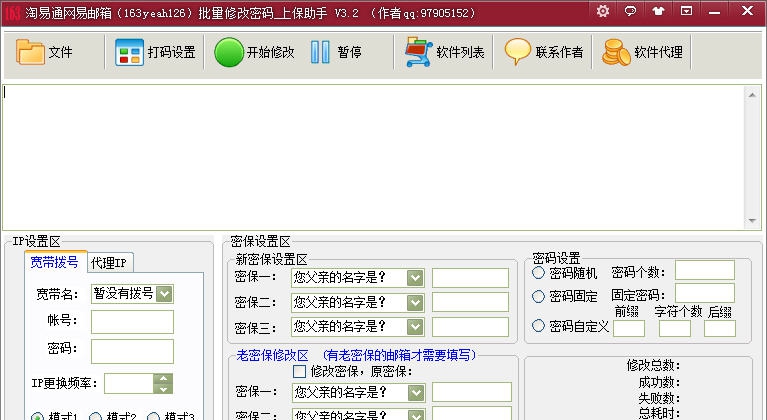This screenshot has width=767, height=420.
Task: Expand the 宽带名 dropdown
Action: pos(164,294)
